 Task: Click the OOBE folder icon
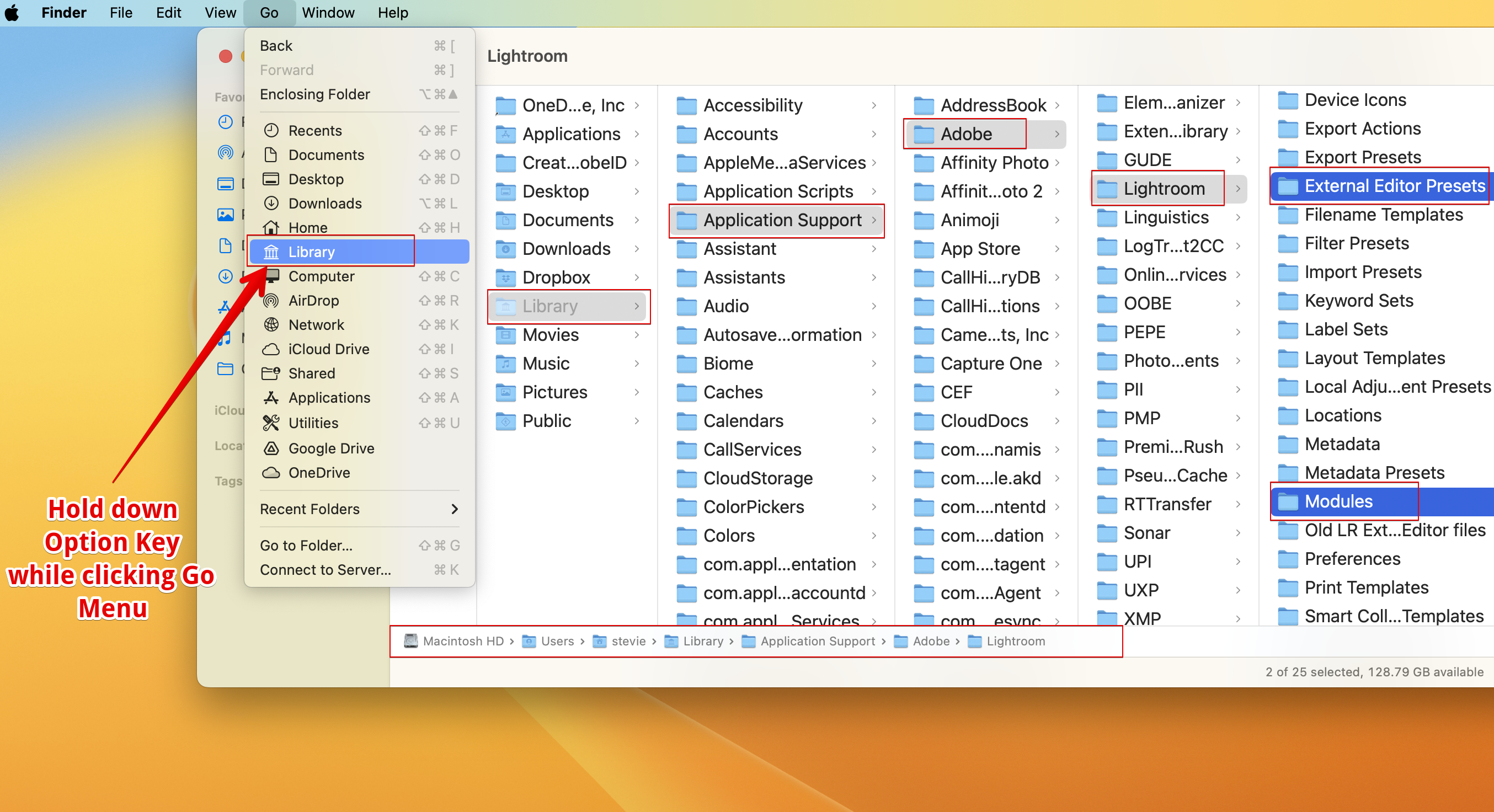tap(1107, 303)
